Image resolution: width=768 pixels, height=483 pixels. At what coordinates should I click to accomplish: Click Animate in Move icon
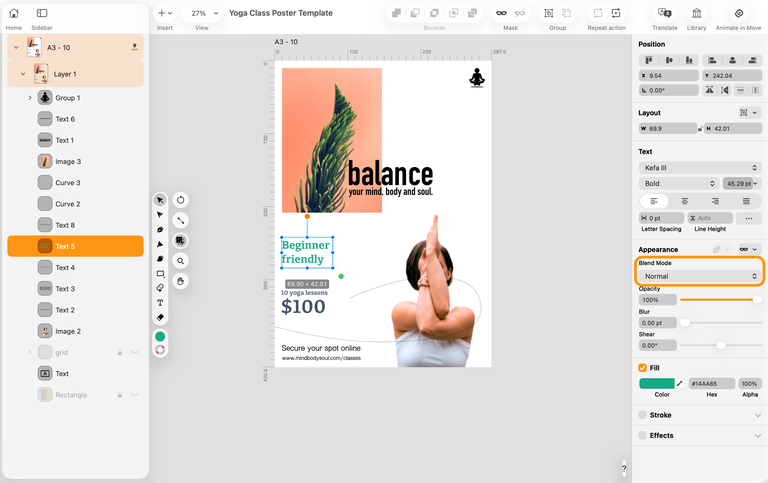tap(739, 13)
